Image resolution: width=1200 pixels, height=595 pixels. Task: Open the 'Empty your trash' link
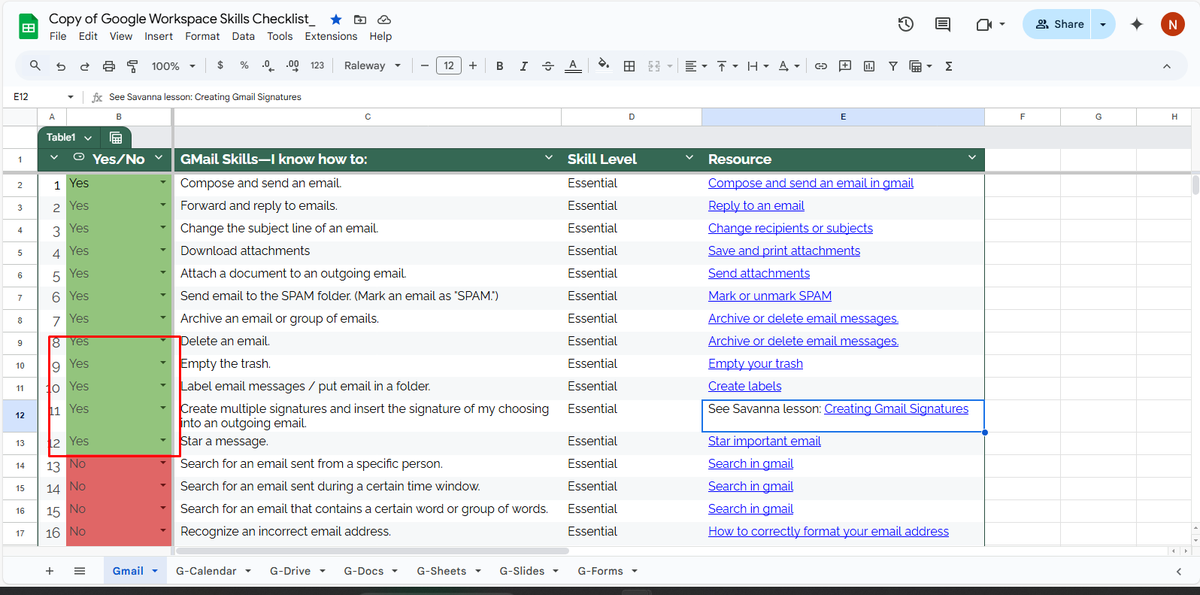(755, 364)
